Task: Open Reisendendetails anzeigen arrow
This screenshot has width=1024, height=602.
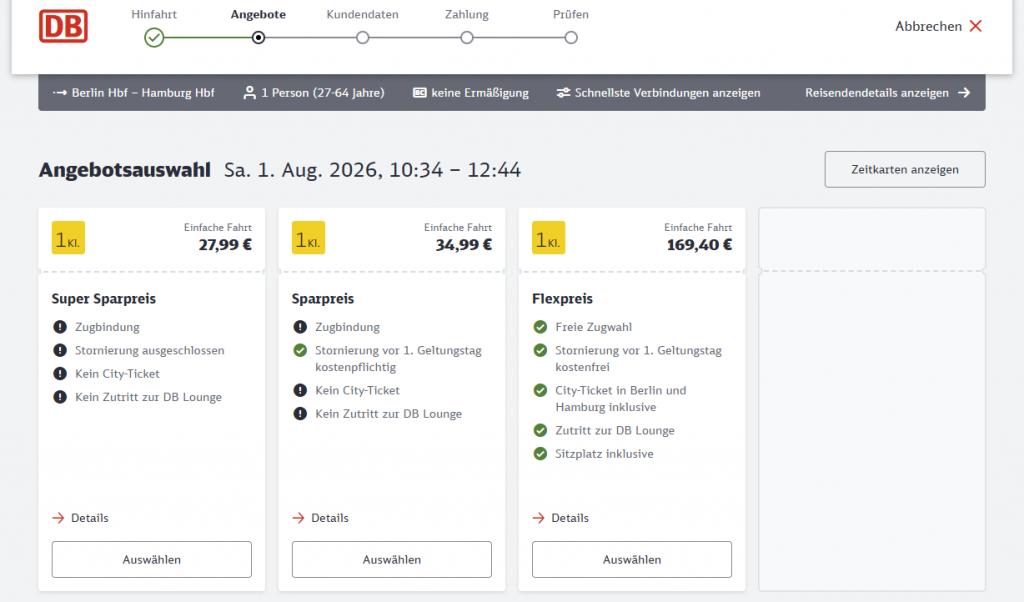Action: click(x=964, y=93)
